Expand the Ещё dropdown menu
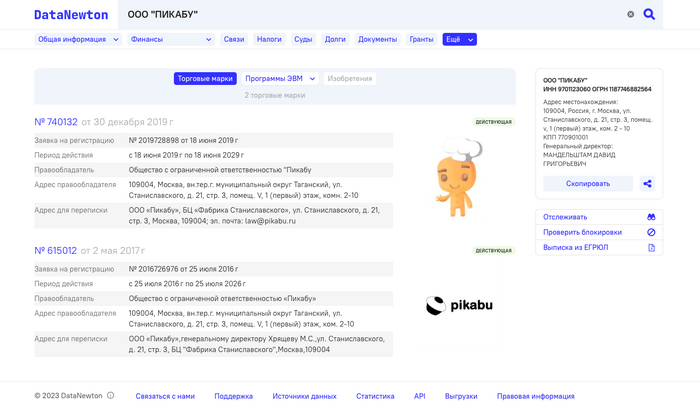This screenshot has width=700, height=409. (x=459, y=39)
